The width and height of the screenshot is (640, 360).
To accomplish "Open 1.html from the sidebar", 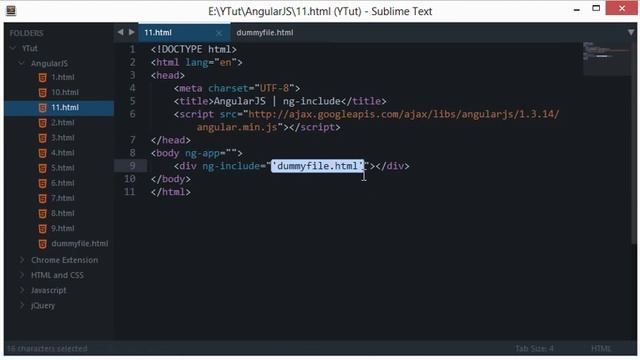I will [63, 77].
